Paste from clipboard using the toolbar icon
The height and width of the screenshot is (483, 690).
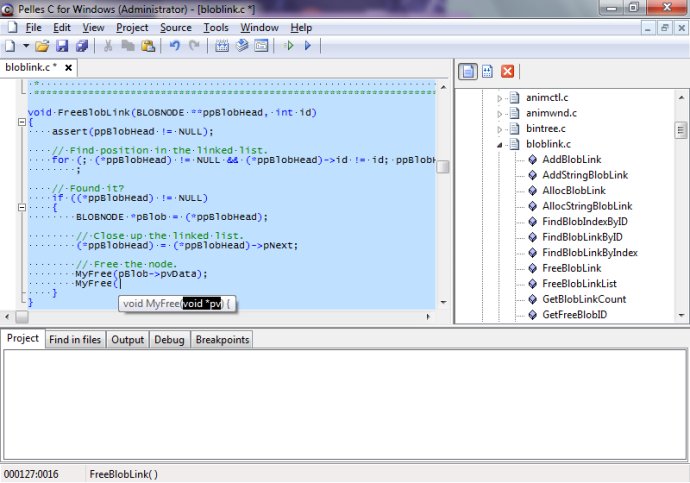pos(148,46)
